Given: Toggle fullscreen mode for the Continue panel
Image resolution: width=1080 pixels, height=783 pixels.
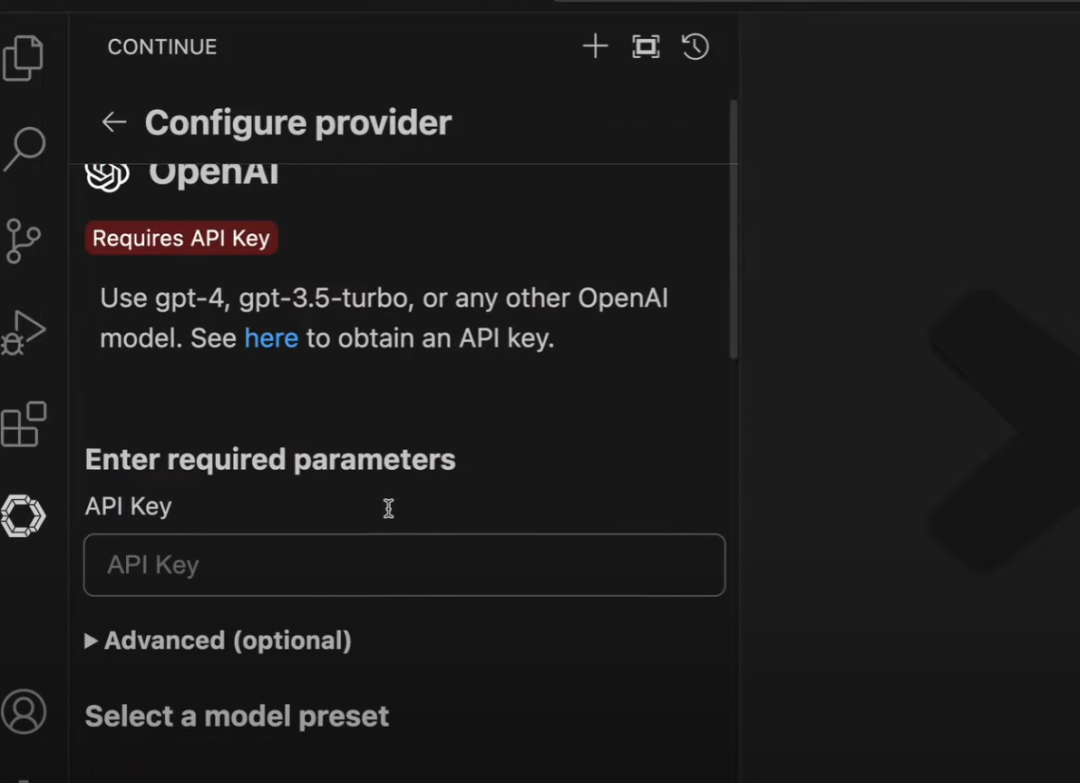Looking at the screenshot, I should 645,46.
